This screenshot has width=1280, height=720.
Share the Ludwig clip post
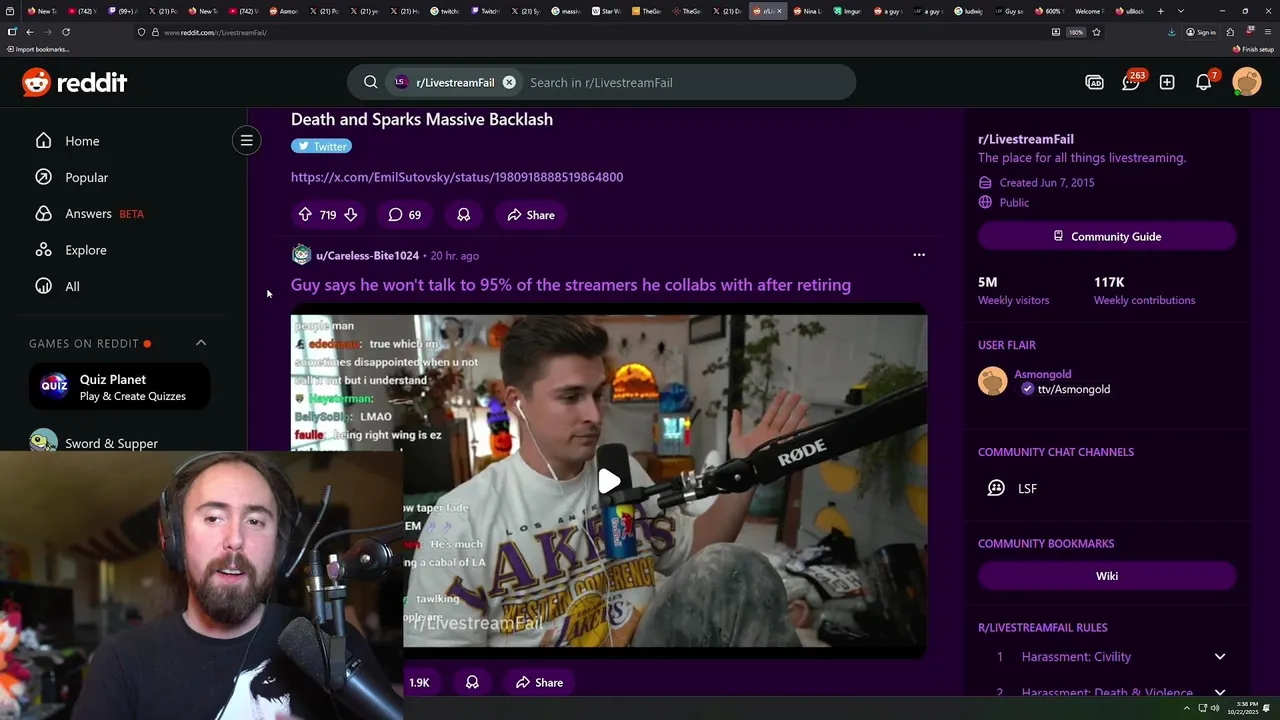click(x=539, y=683)
